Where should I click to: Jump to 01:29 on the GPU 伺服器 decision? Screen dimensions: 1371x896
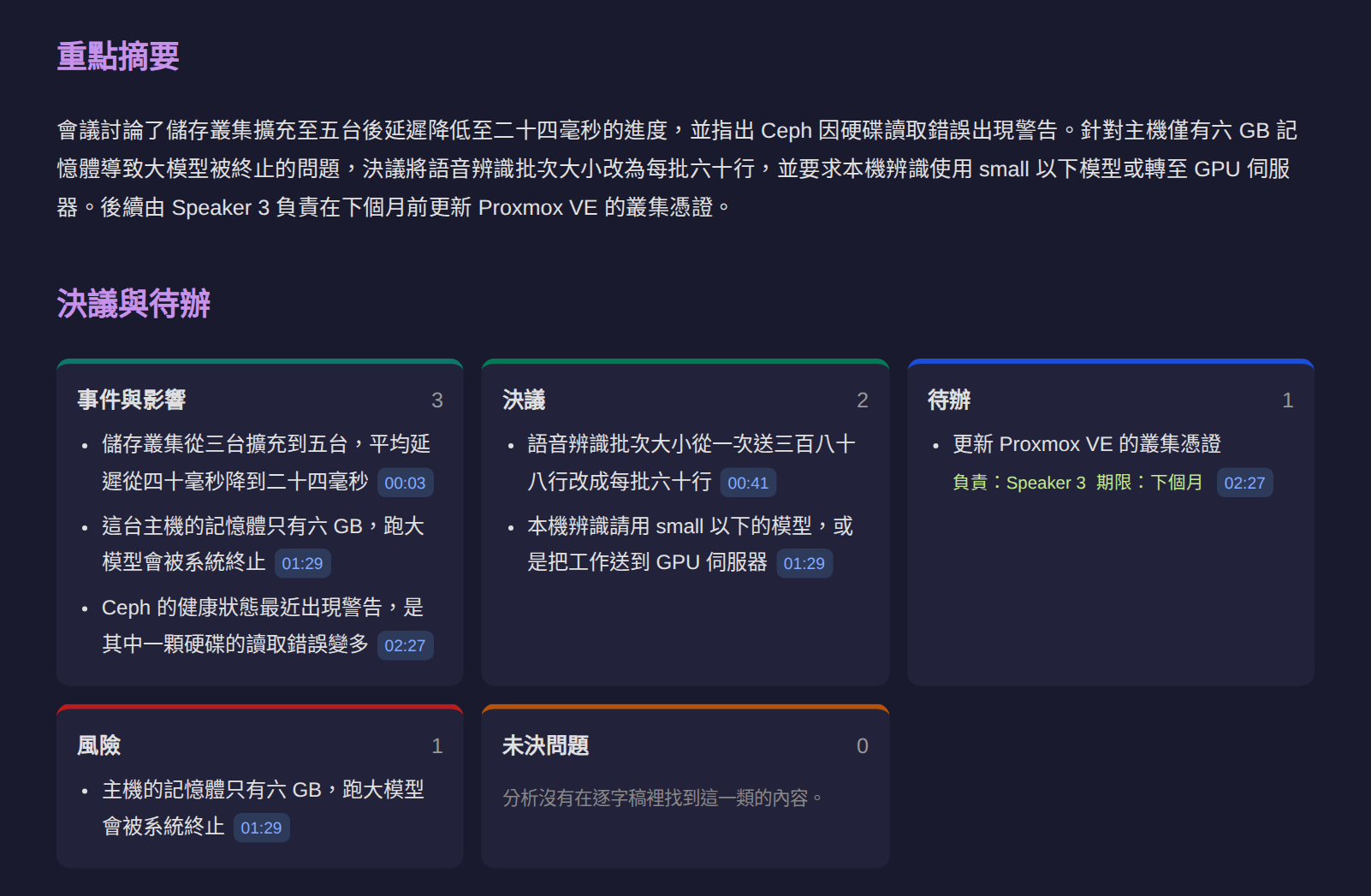click(x=804, y=563)
